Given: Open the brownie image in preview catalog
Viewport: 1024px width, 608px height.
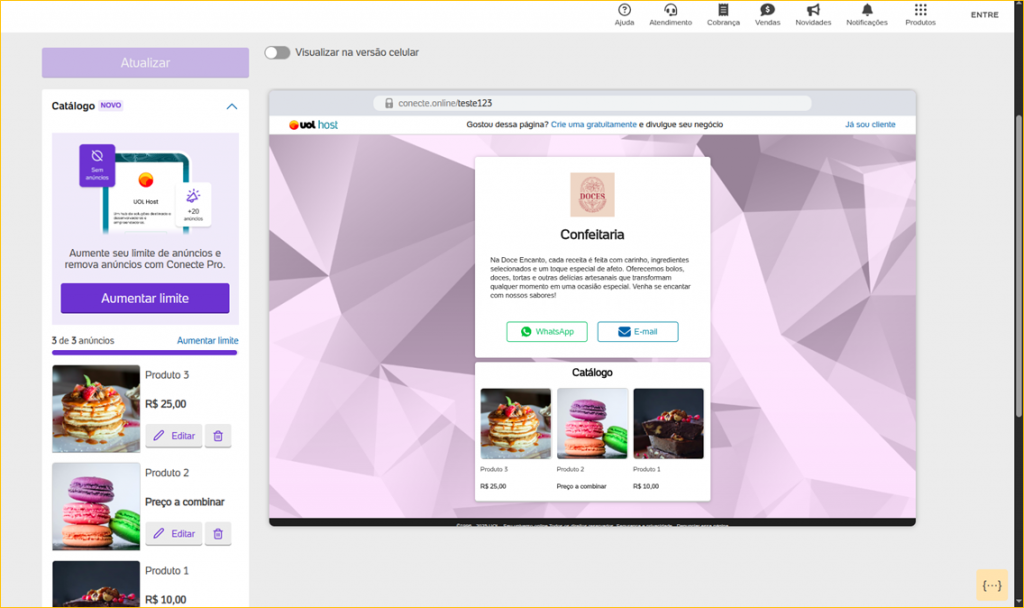Looking at the screenshot, I should click(669, 424).
